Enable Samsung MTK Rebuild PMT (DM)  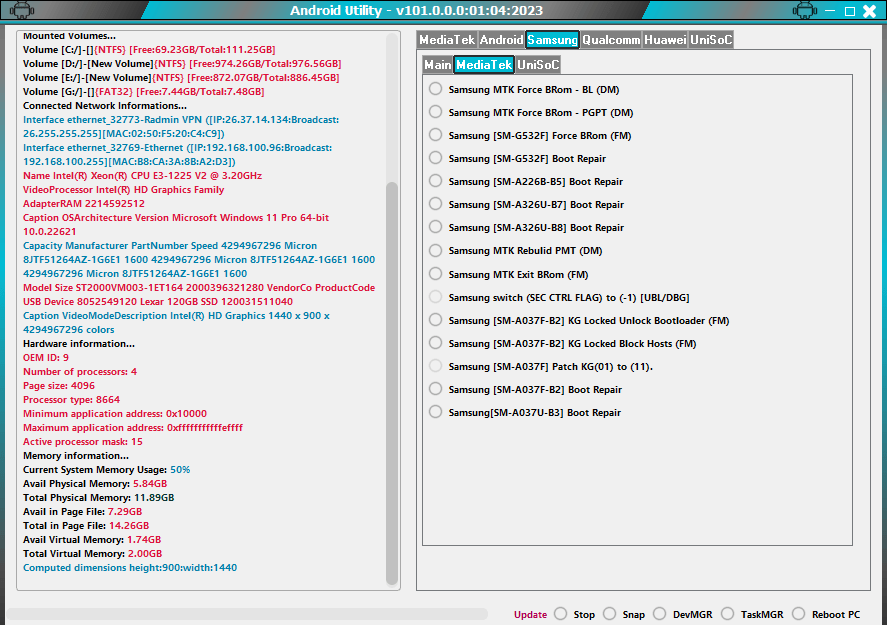pyautogui.click(x=435, y=251)
